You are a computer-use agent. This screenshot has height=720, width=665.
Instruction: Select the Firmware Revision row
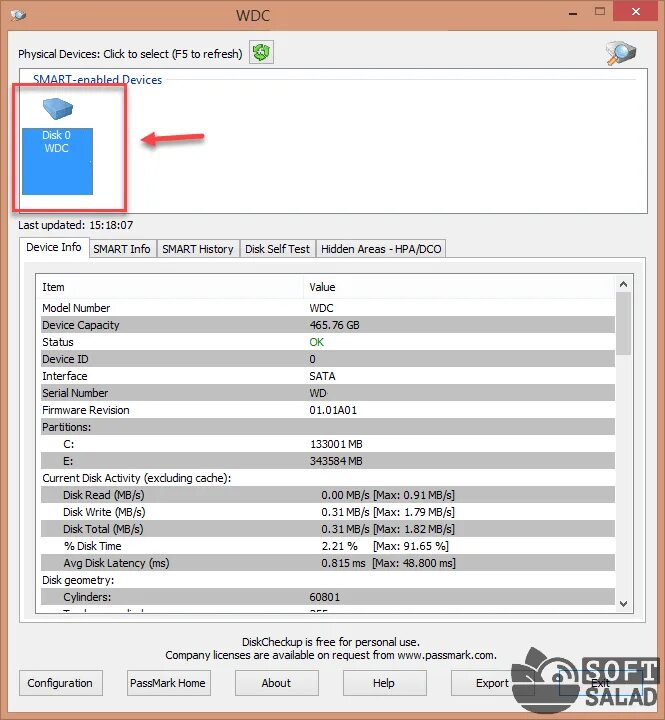328,410
